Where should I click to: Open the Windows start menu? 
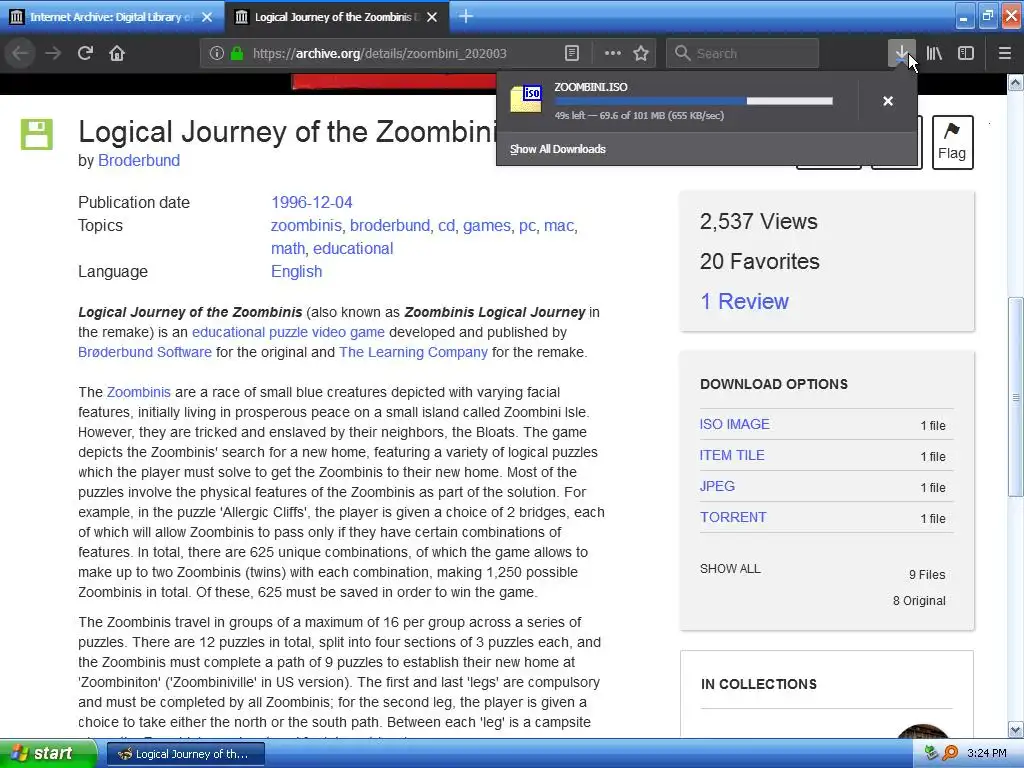[48, 754]
